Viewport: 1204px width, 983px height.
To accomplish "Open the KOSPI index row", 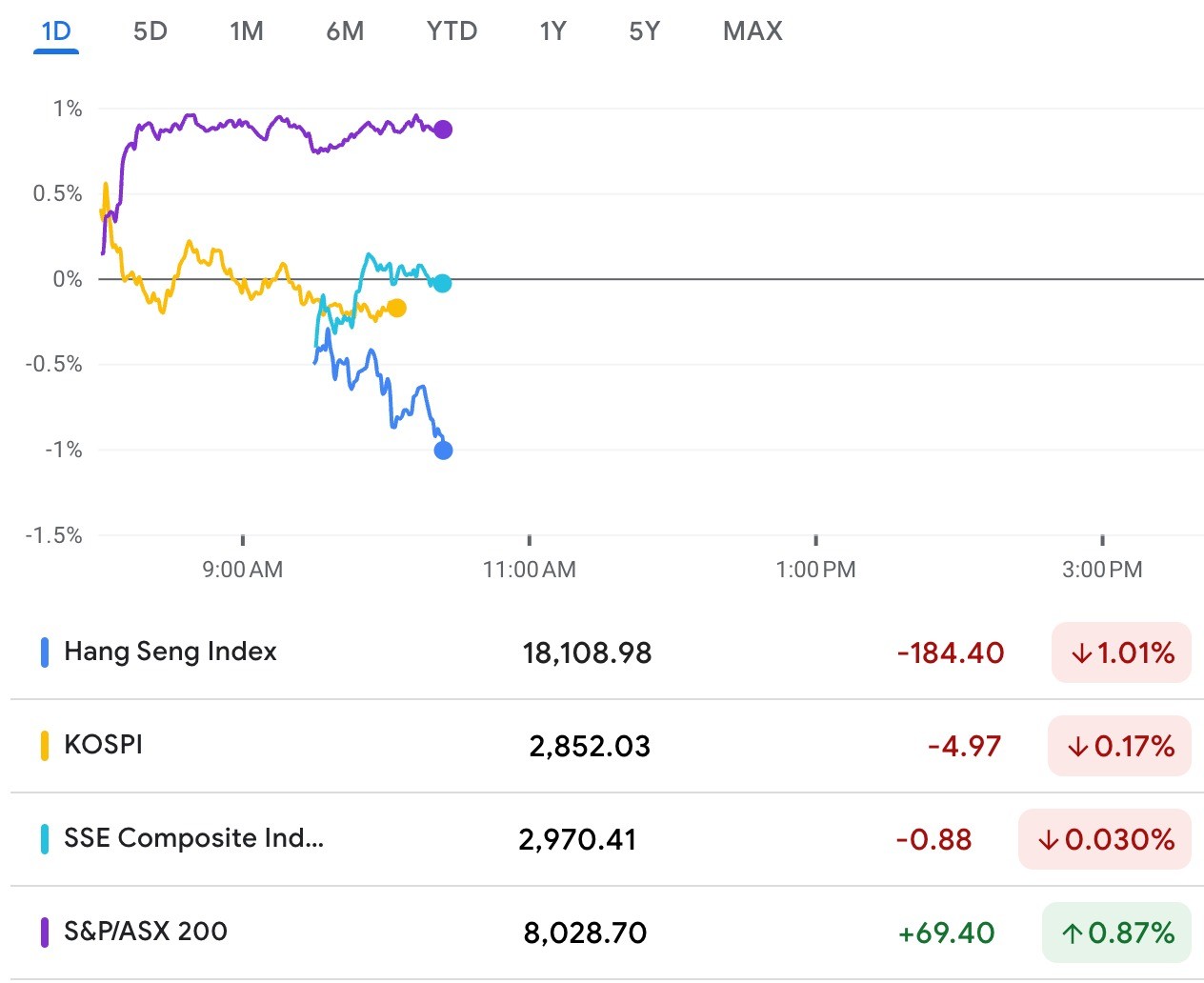I will 607,746.
